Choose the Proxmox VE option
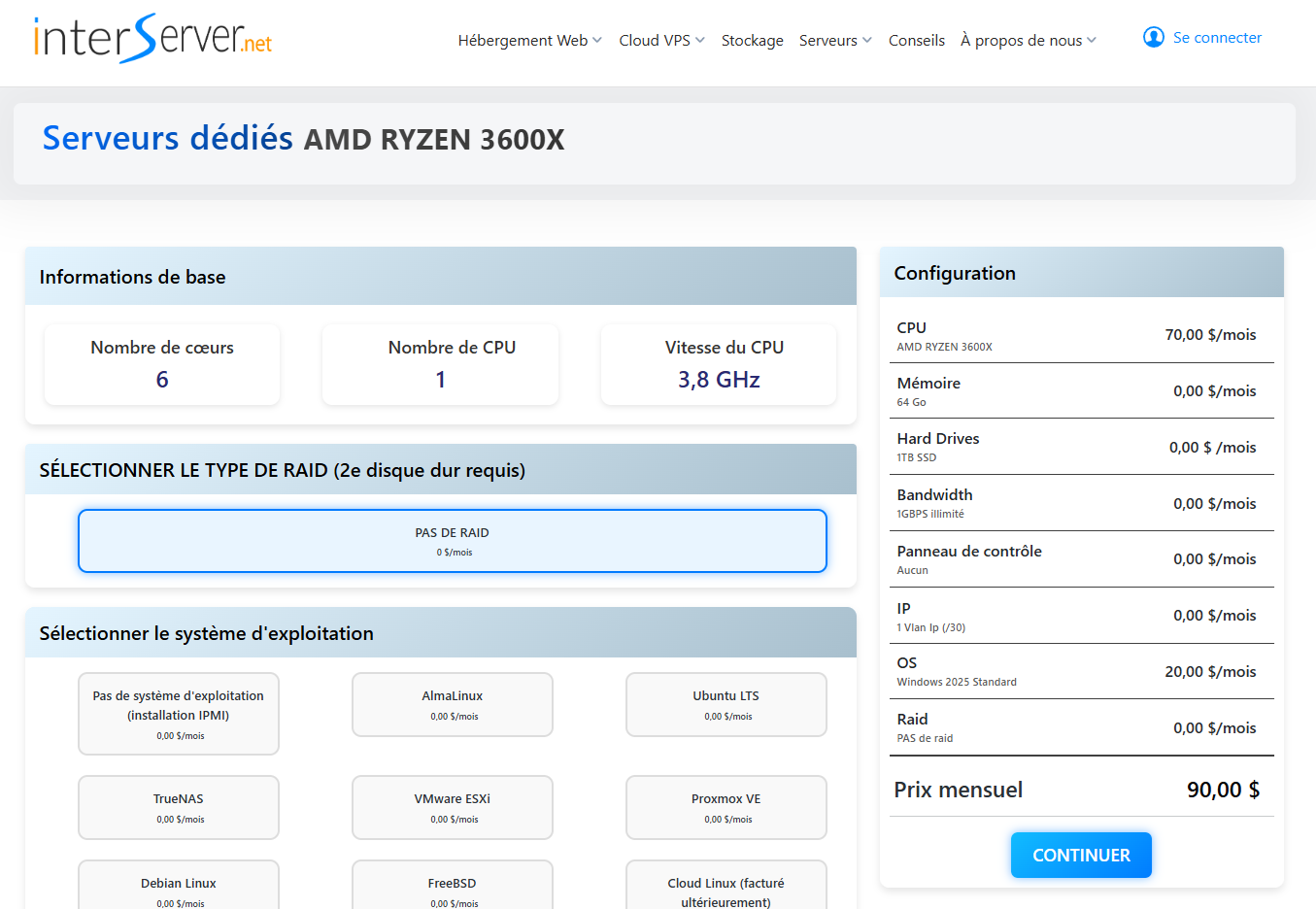 coord(725,807)
